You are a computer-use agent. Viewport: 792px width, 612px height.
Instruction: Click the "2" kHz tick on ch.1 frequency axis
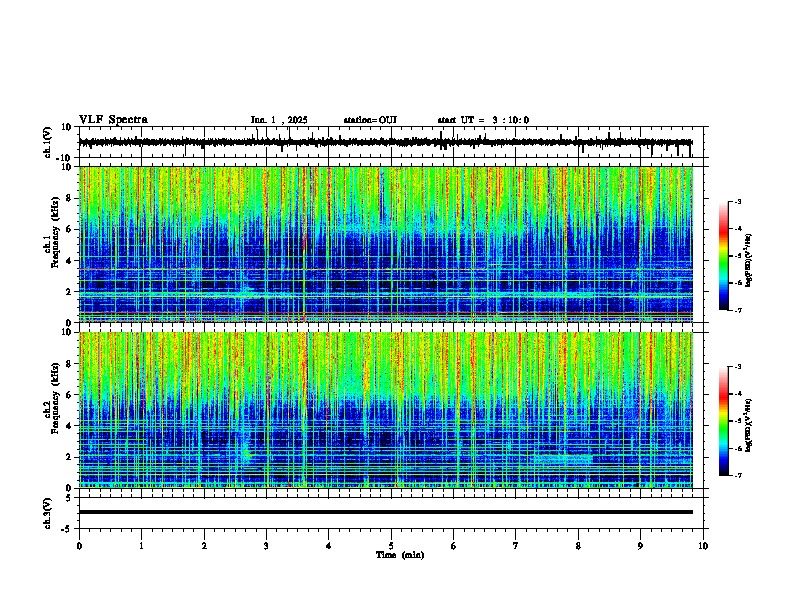click(x=70, y=292)
